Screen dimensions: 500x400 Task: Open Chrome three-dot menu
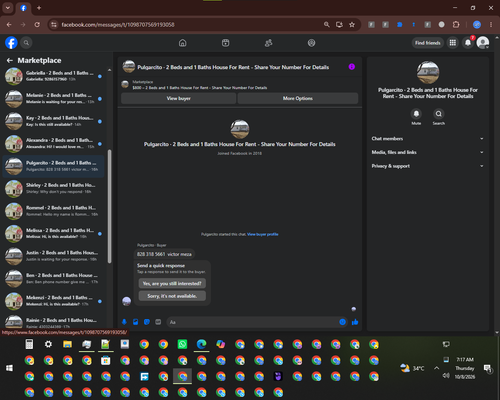click(491, 25)
